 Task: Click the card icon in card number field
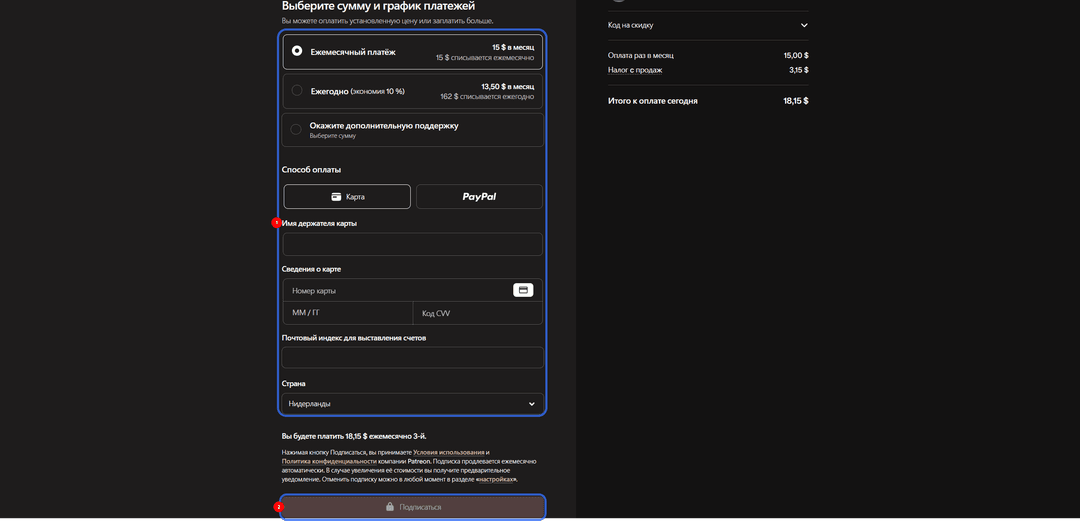pos(523,290)
